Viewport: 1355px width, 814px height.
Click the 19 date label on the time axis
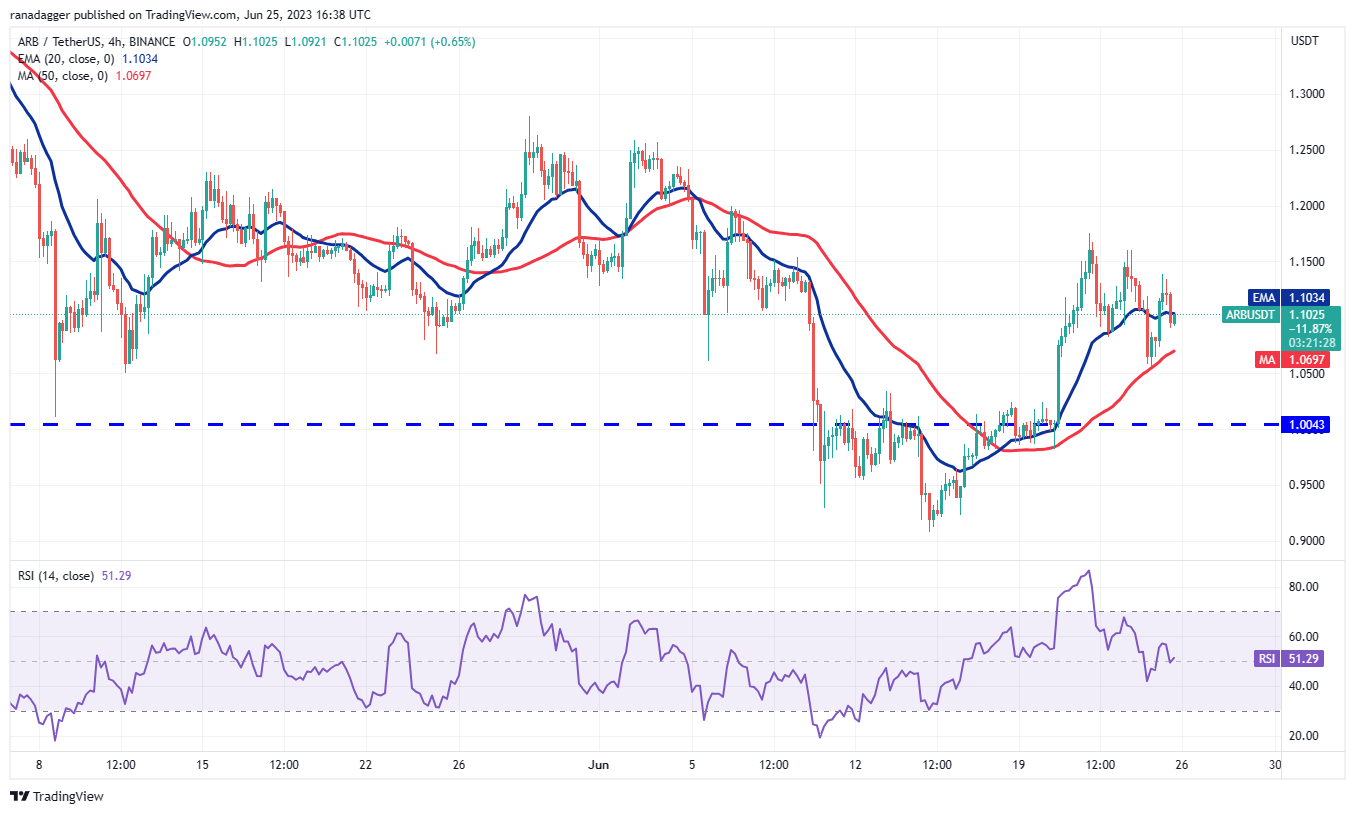[x=1018, y=764]
